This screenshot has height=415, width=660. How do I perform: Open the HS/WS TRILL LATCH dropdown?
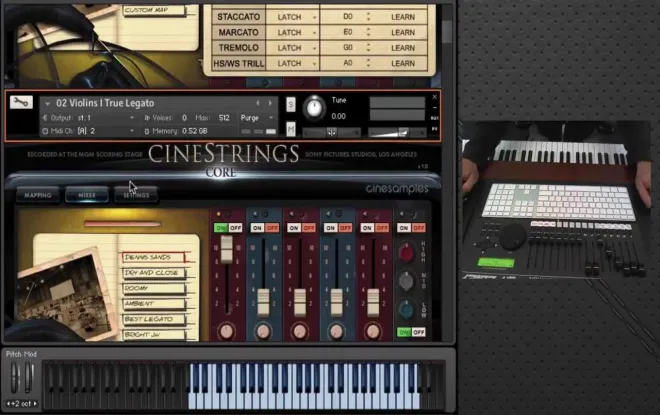pyautogui.click(x=314, y=64)
